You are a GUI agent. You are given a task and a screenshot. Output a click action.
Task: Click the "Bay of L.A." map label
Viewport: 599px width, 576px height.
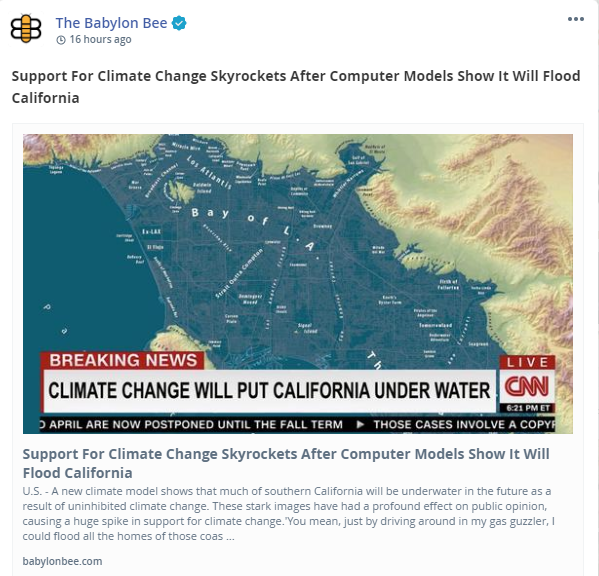[254, 228]
